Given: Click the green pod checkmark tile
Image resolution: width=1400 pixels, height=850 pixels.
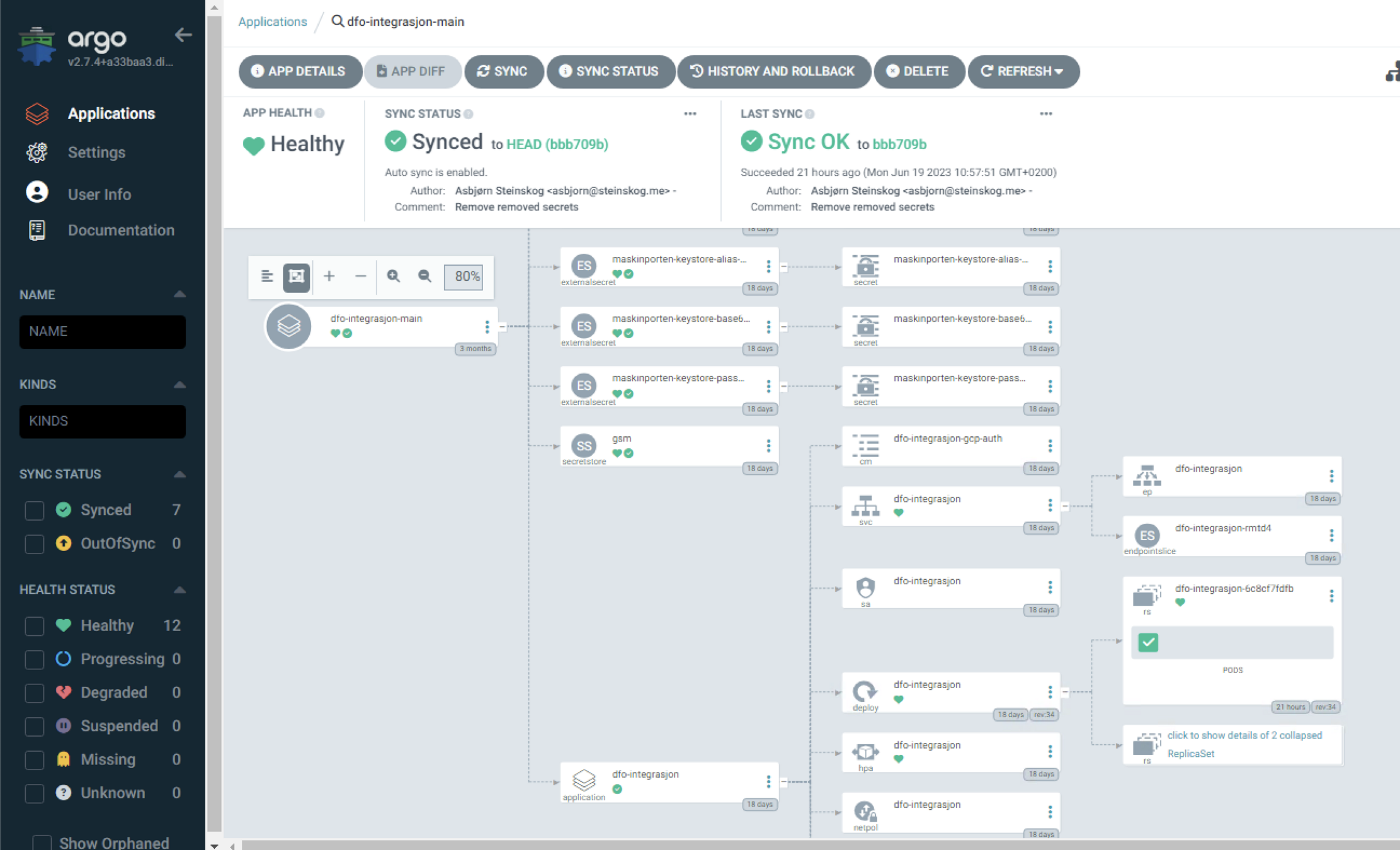Looking at the screenshot, I should coord(1147,642).
